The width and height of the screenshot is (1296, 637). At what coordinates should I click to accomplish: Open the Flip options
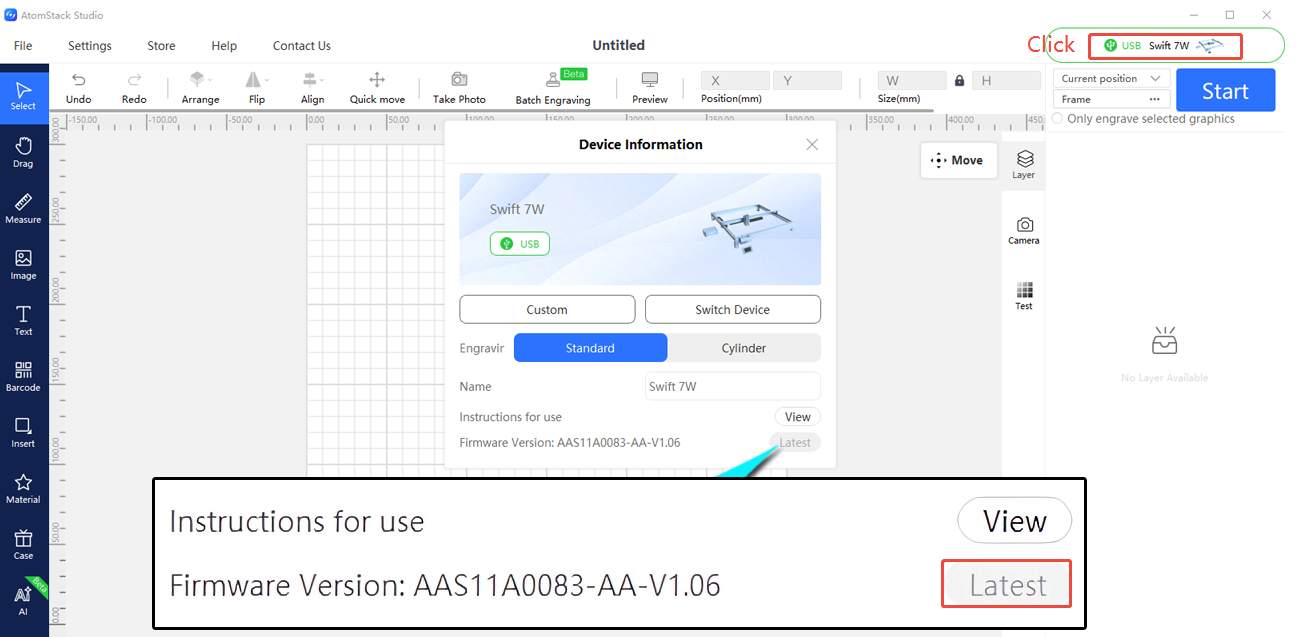tap(257, 87)
